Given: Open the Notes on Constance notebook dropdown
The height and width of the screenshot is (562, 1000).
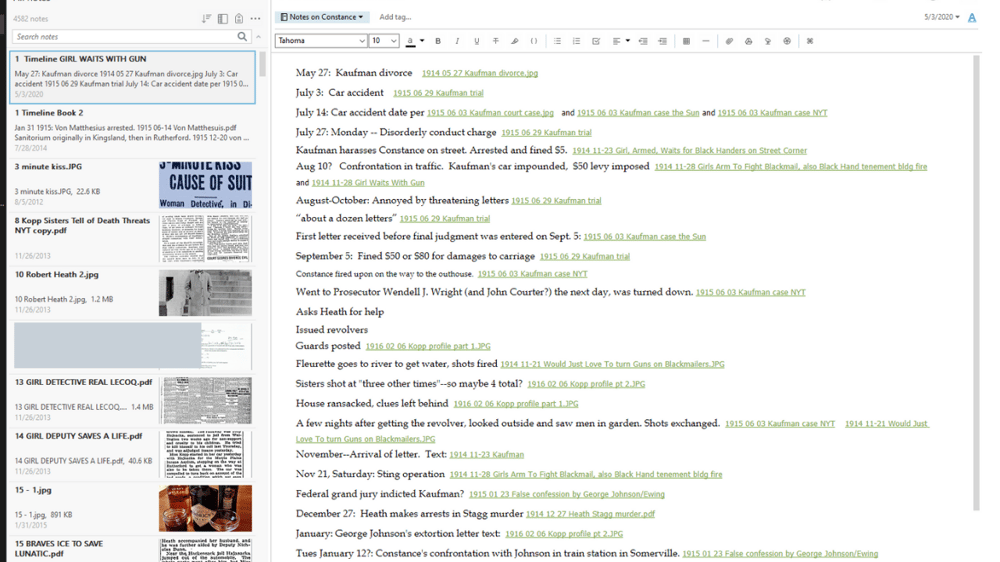Looking at the screenshot, I should coord(322,17).
